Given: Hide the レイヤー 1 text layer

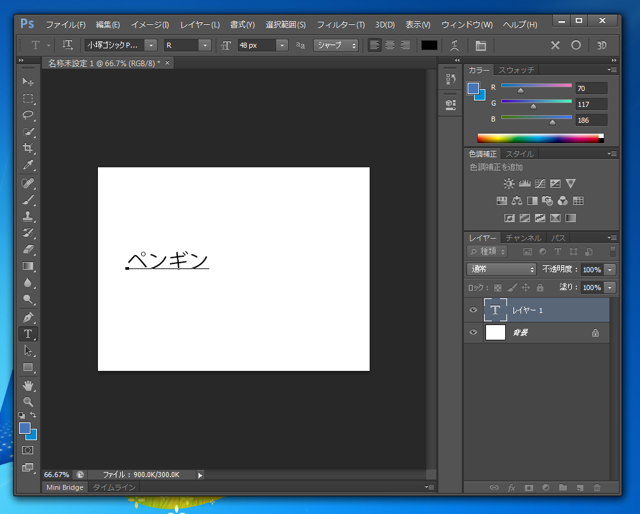Looking at the screenshot, I should pos(473,310).
